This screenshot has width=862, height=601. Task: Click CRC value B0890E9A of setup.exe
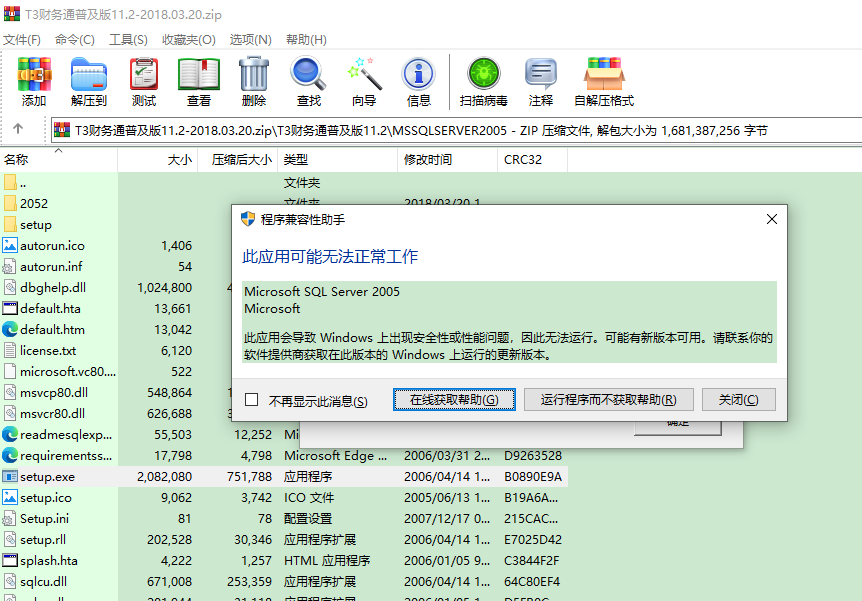(x=533, y=477)
